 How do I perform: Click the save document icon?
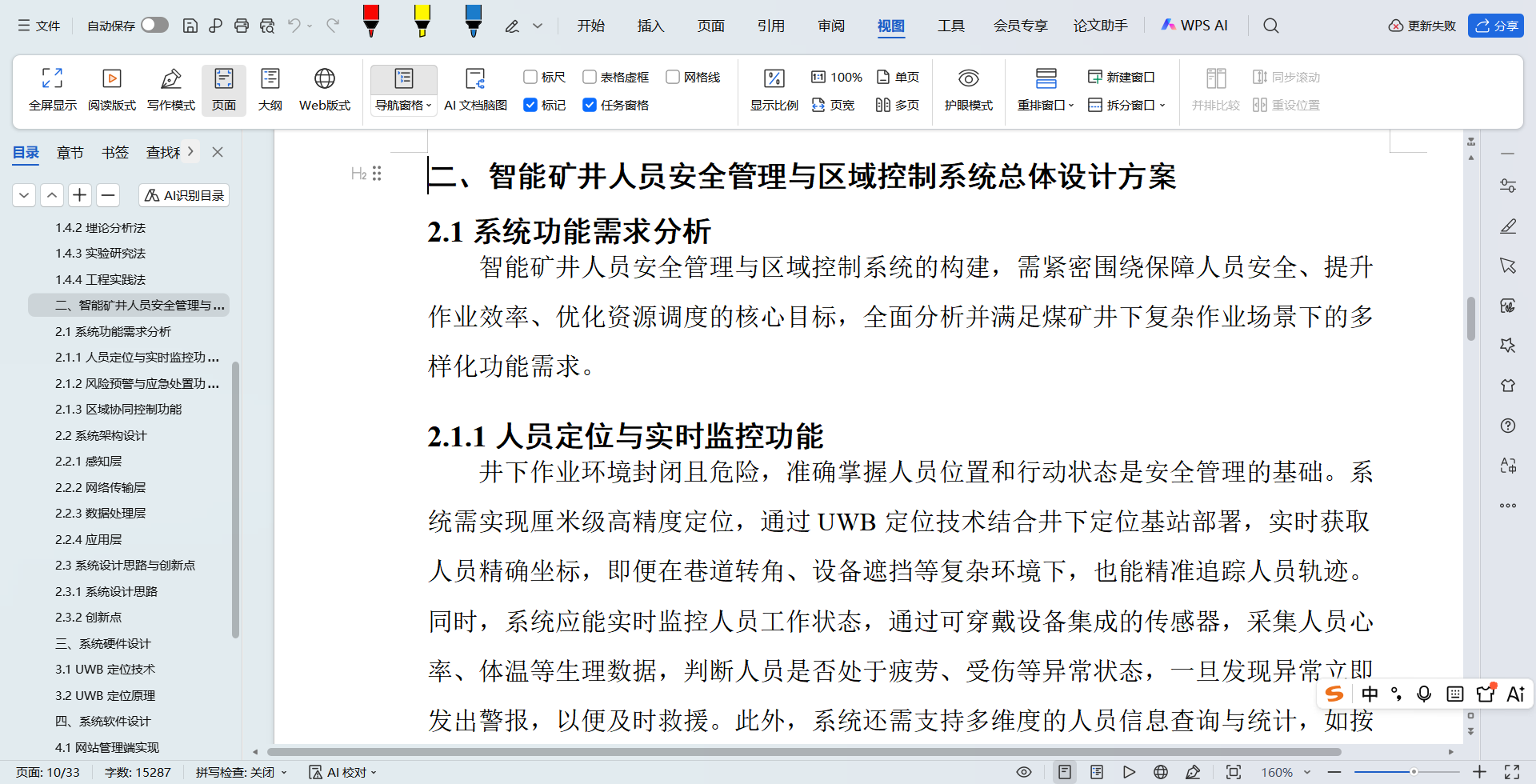click(x=190, y=26)
